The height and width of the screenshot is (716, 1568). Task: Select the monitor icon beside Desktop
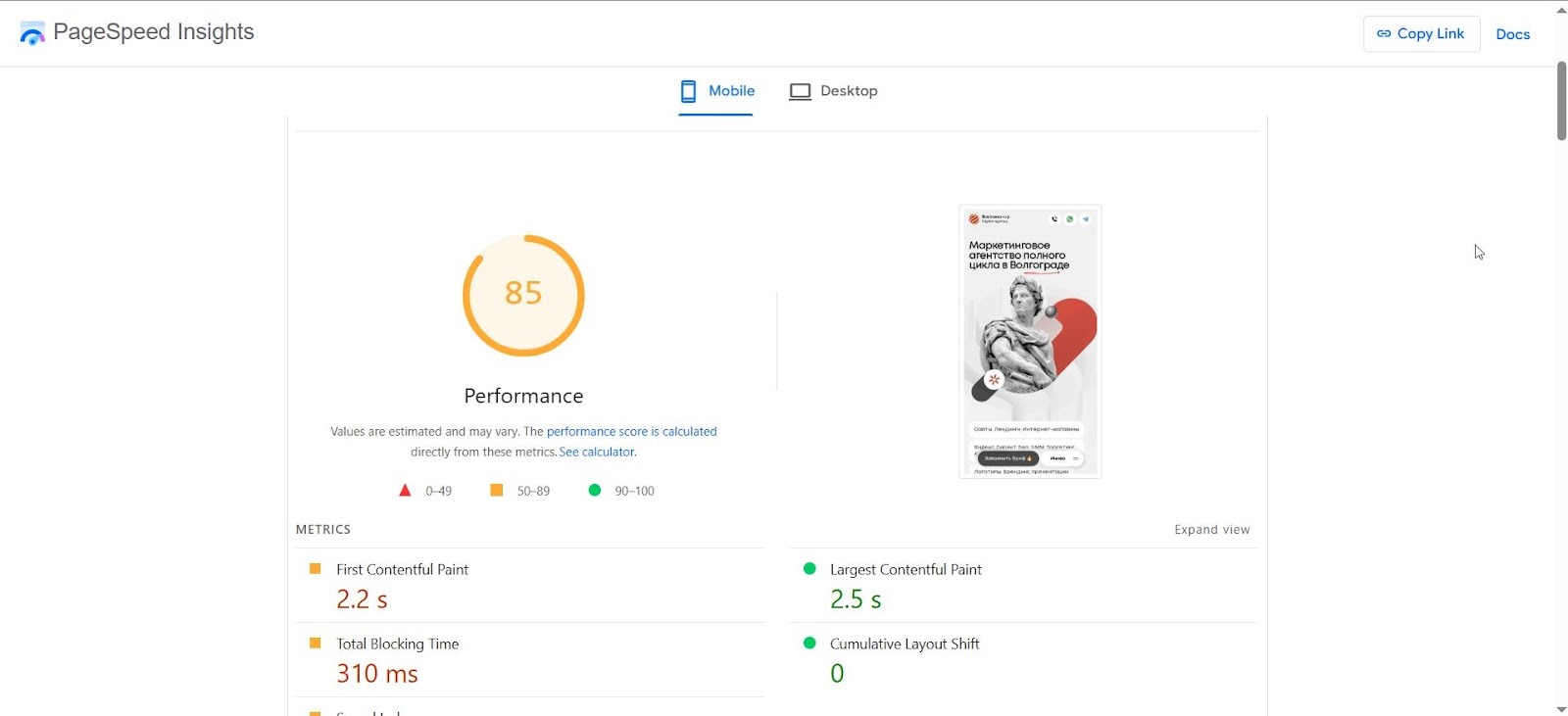800,91
